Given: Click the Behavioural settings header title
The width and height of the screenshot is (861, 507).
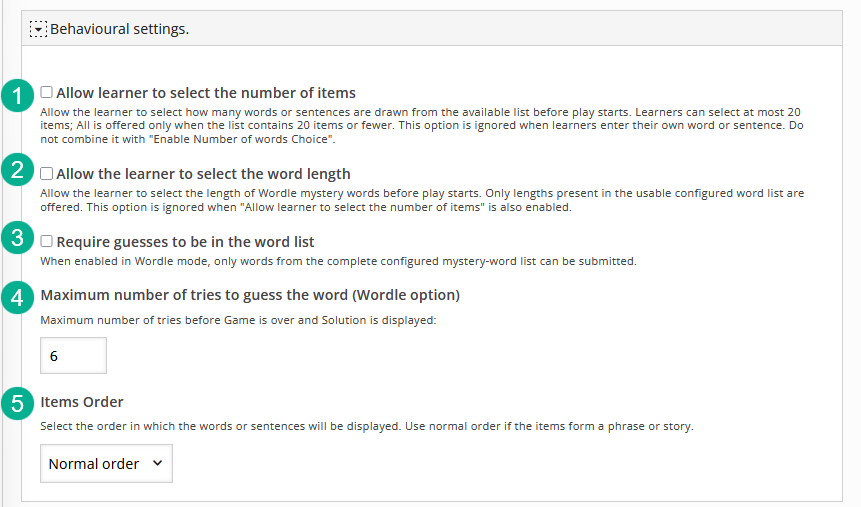Looking at the screenshot, I should [119, 29].
